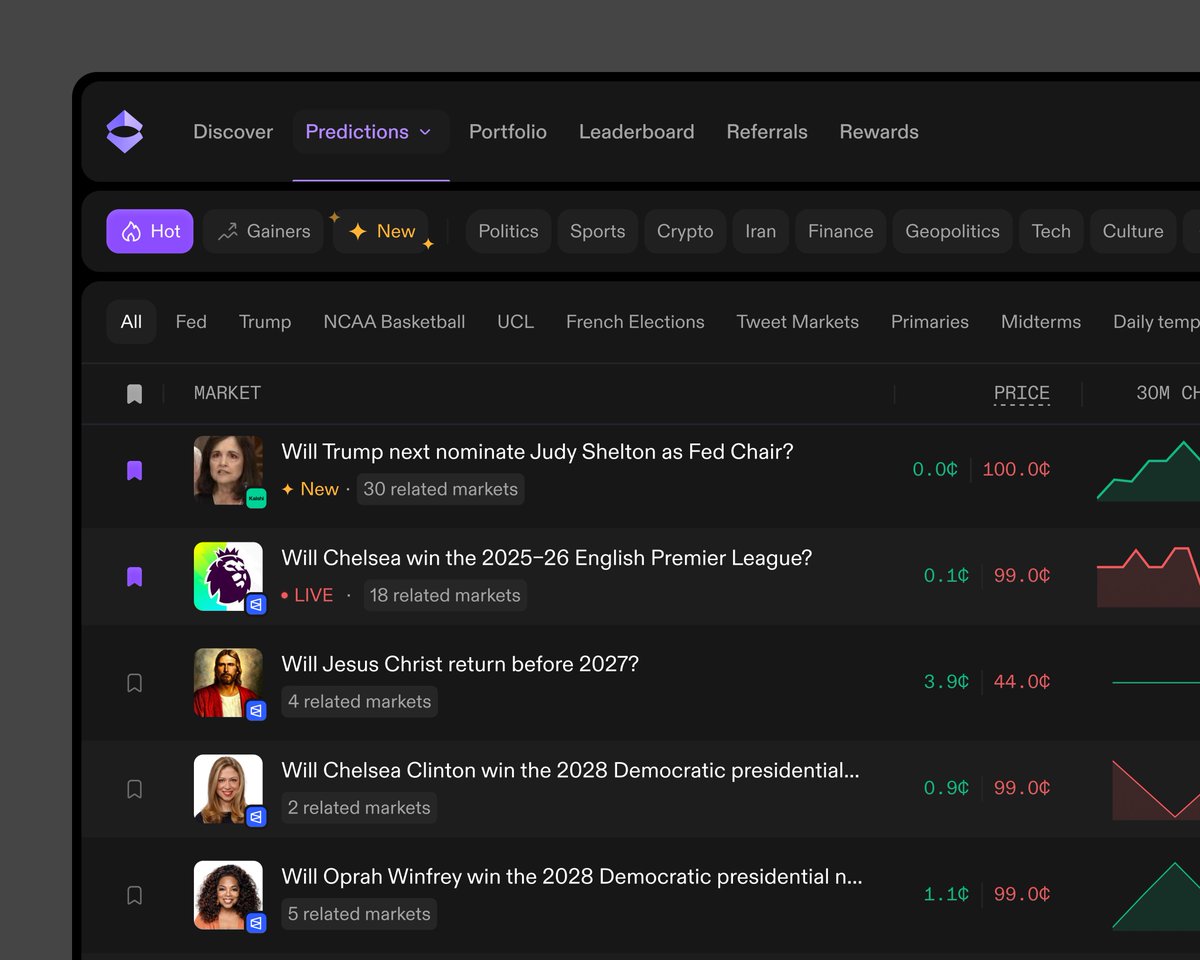This screenshot has width=1200, height=960.
Task: Open Jesus Christ return before 2027 market
Action: point(460,664)
